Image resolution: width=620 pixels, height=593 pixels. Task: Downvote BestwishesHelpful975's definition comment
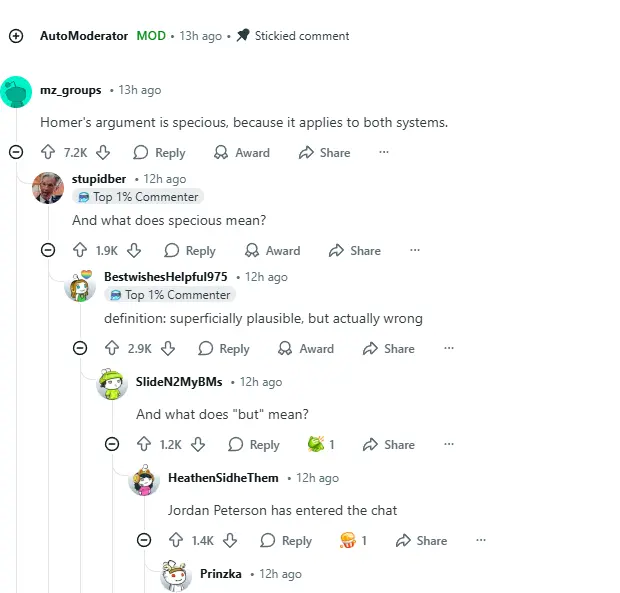[168, 349]
